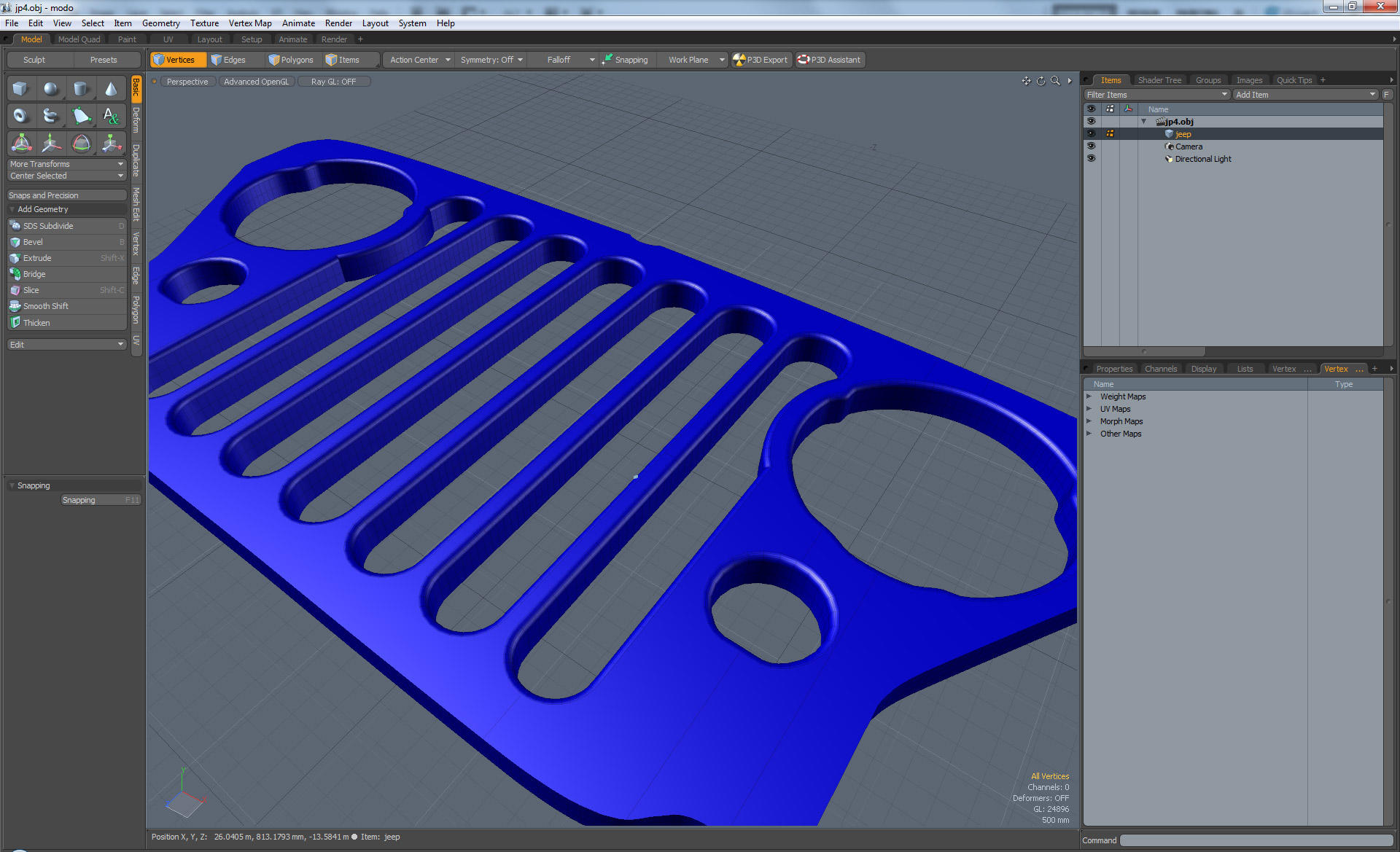Select the Torus primitive tool
Screen dimensions: 1400x852
[20, 116]
